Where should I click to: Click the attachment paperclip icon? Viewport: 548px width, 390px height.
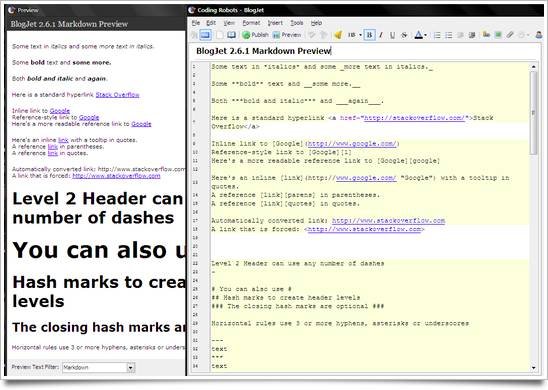510,35
